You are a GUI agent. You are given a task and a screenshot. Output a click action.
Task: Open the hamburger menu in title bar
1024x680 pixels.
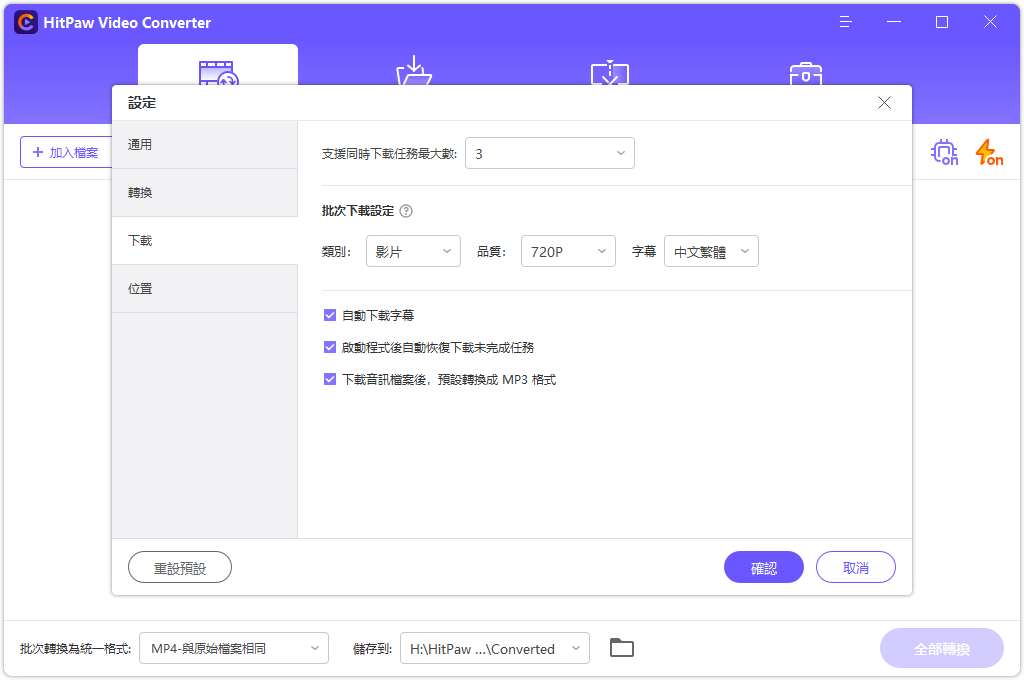[x=846, y=22]
